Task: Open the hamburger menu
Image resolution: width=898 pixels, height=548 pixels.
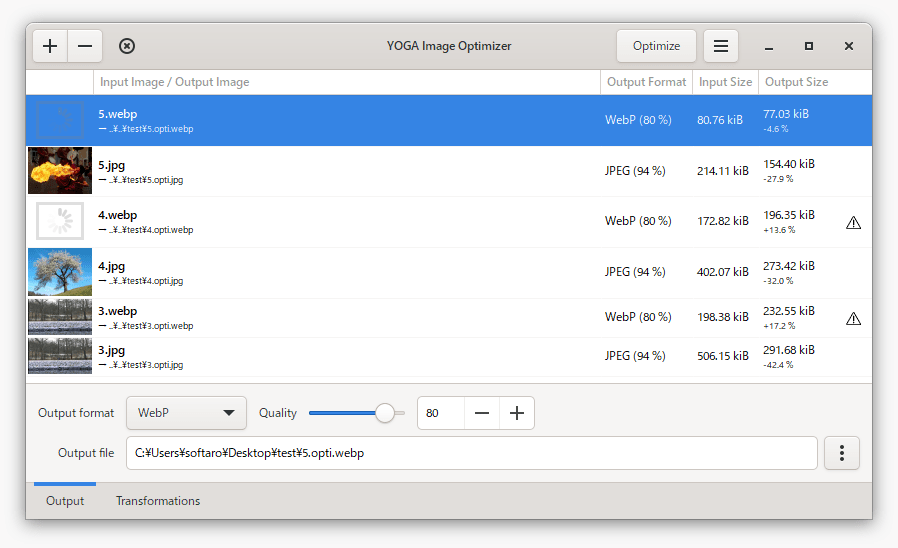Action: (x=720, y=46)
